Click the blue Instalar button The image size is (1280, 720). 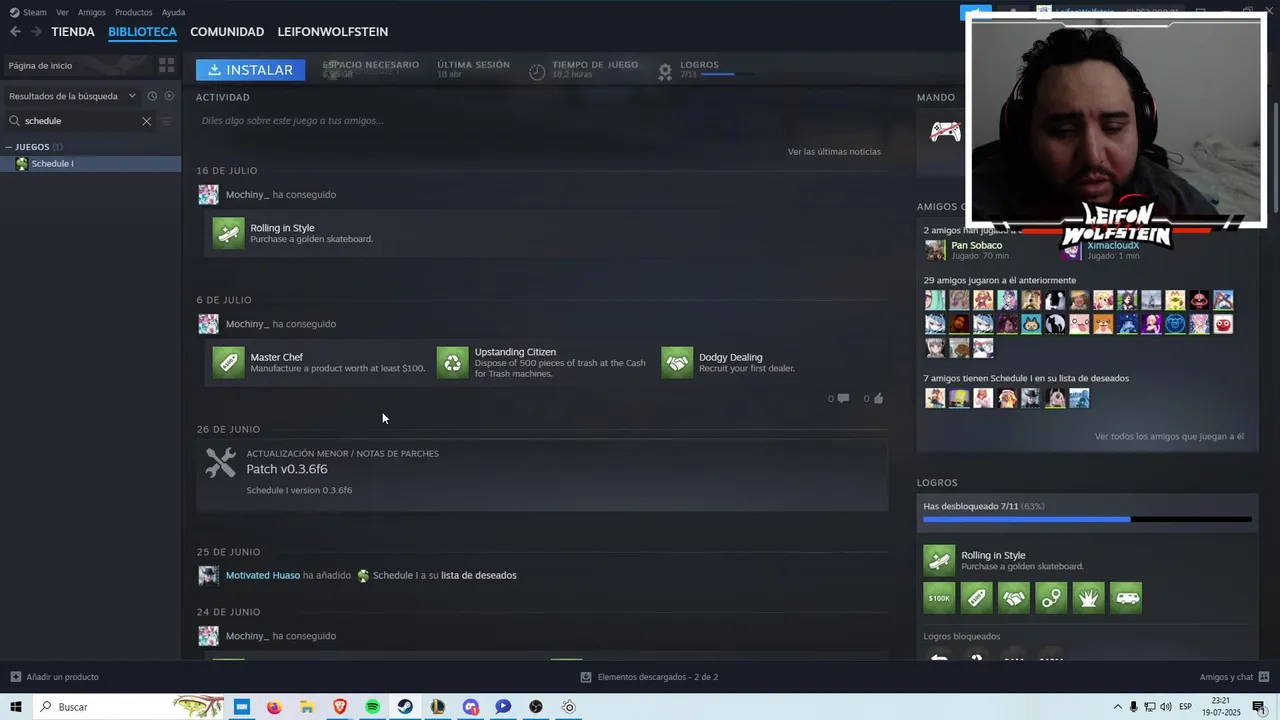(x=250, y=70)
